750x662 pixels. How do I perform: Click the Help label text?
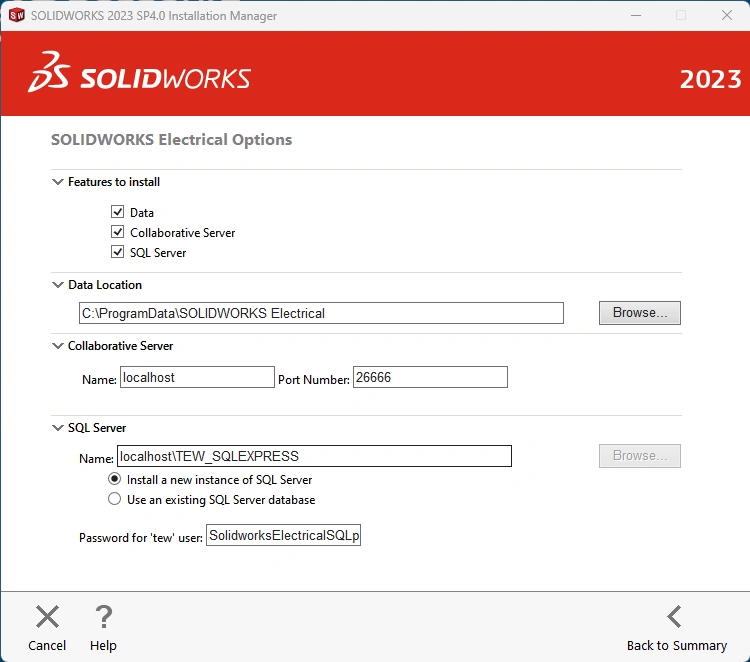[x=103, y=646]
